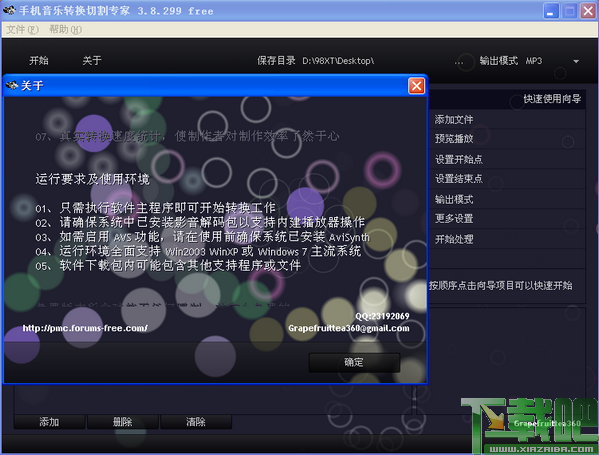This screenshot has height=455, width=599.
Task: Close the 关于 dialog with red X
Action: pyautogui.click(x=416, y=86)
